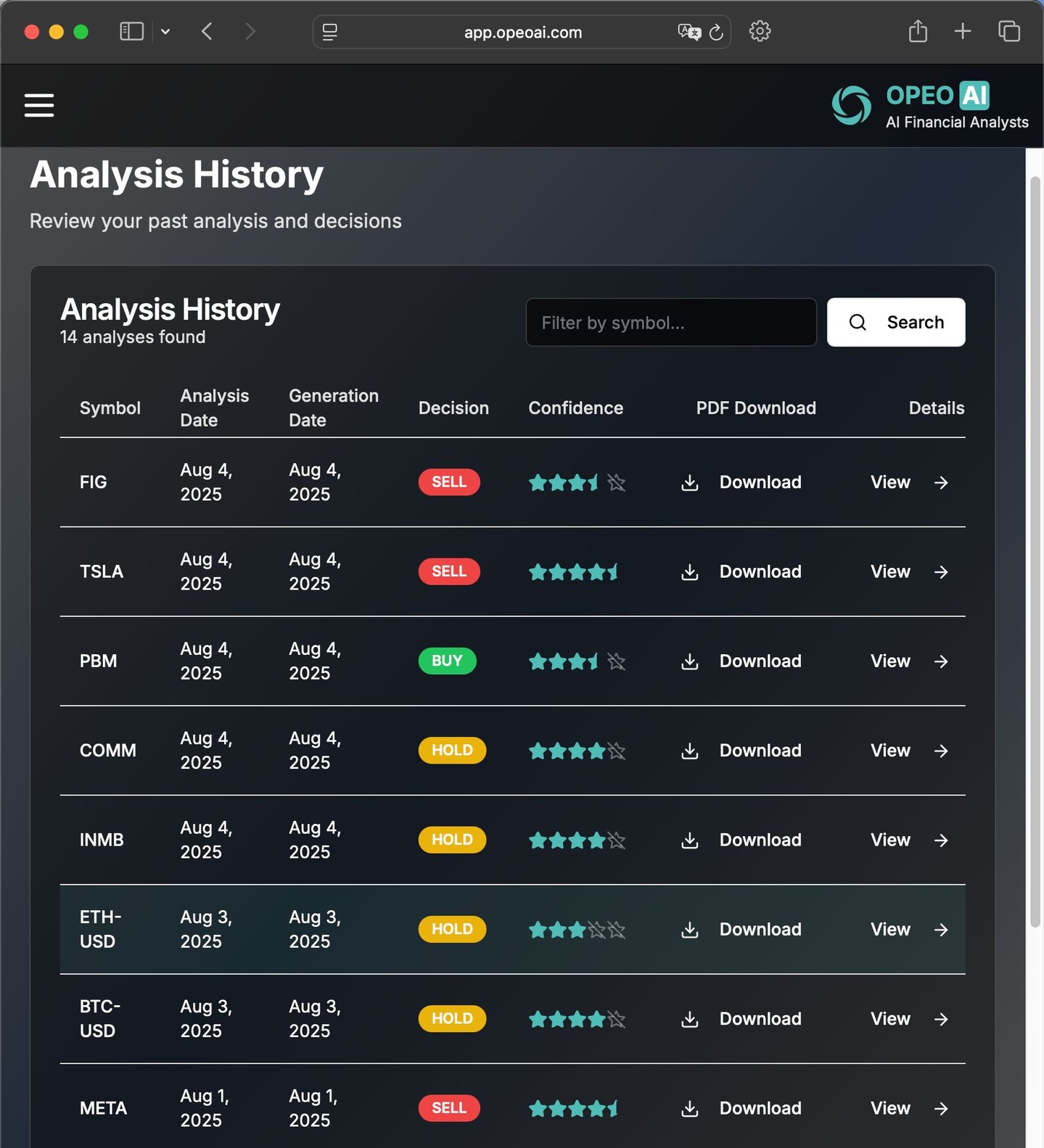Screen dimensions: 1044x1148
Task: Click the Share icon in toolbar
Action: [x=918, y=31]
